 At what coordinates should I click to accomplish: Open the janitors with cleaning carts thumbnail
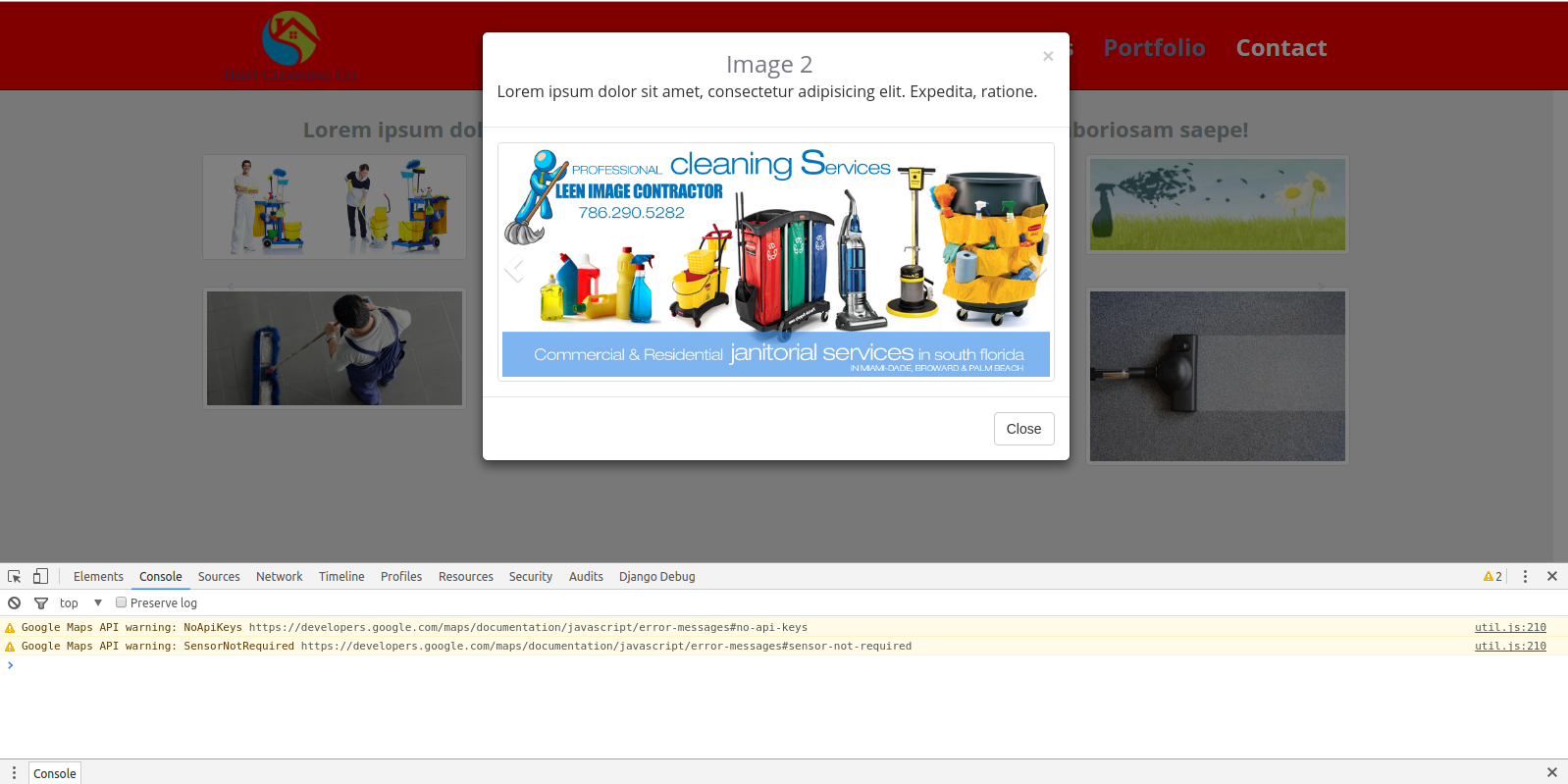(335, 207)
